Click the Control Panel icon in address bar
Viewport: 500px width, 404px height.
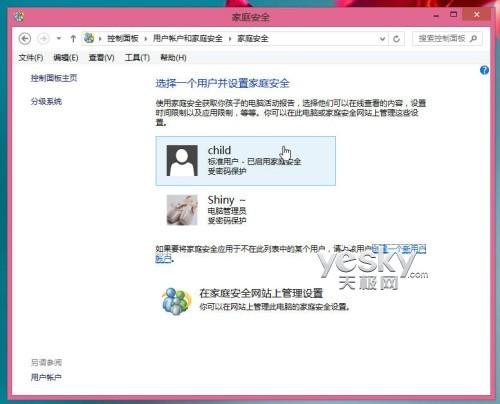(89, 38)
